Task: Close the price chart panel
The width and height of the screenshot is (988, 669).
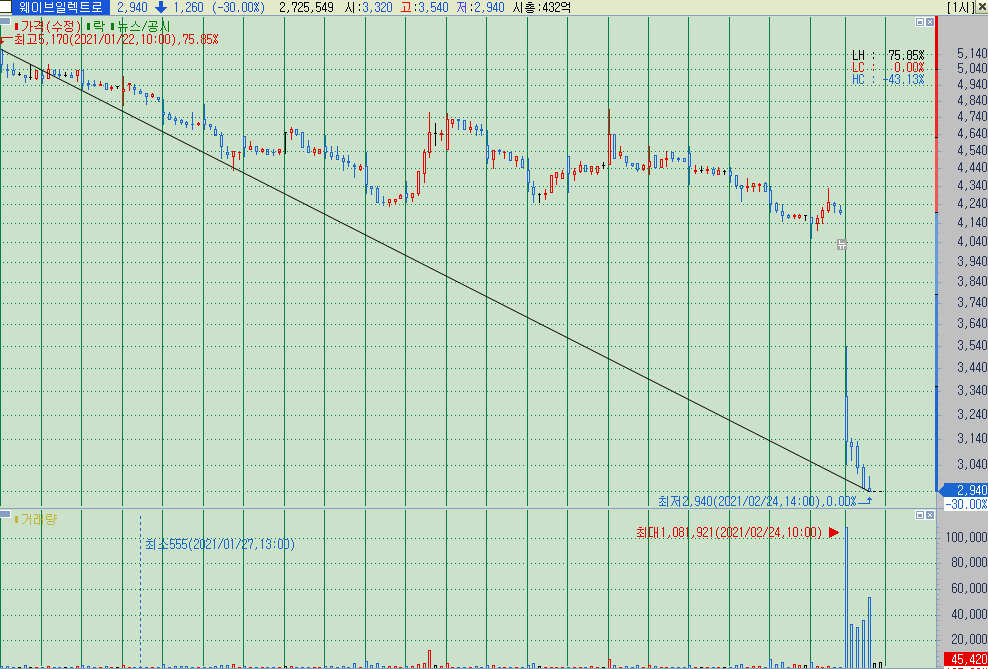Action: coord(930,22)
